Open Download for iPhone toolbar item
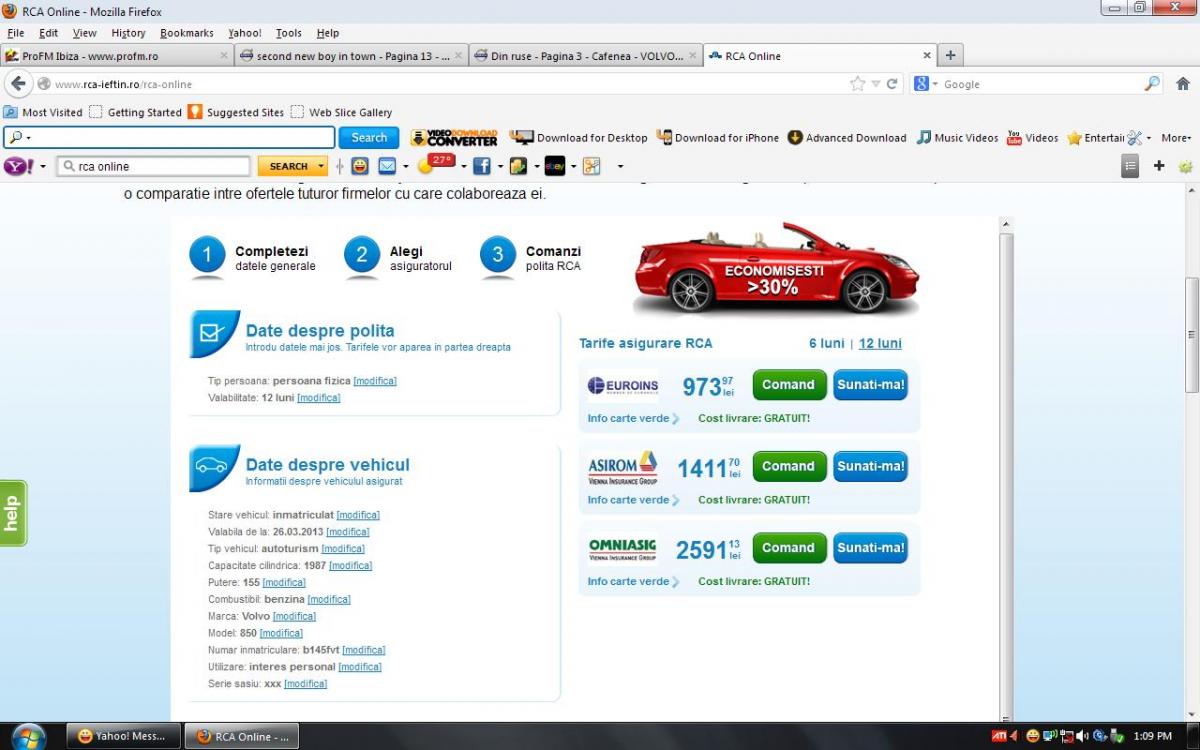Viewport: 1200px width, 750px height. click(717, 138)
